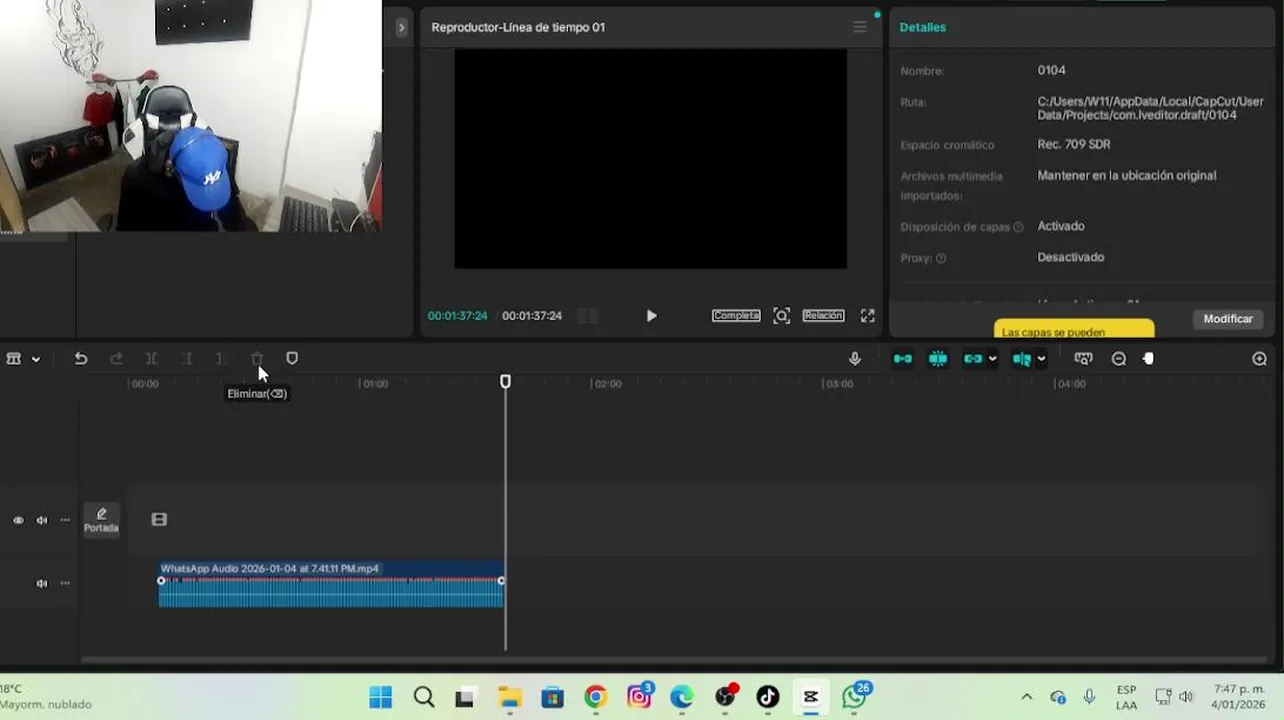Click the ESP LAA language indicator
The height and width of the screenshot is (720, 1284).
click(1126, 697)
